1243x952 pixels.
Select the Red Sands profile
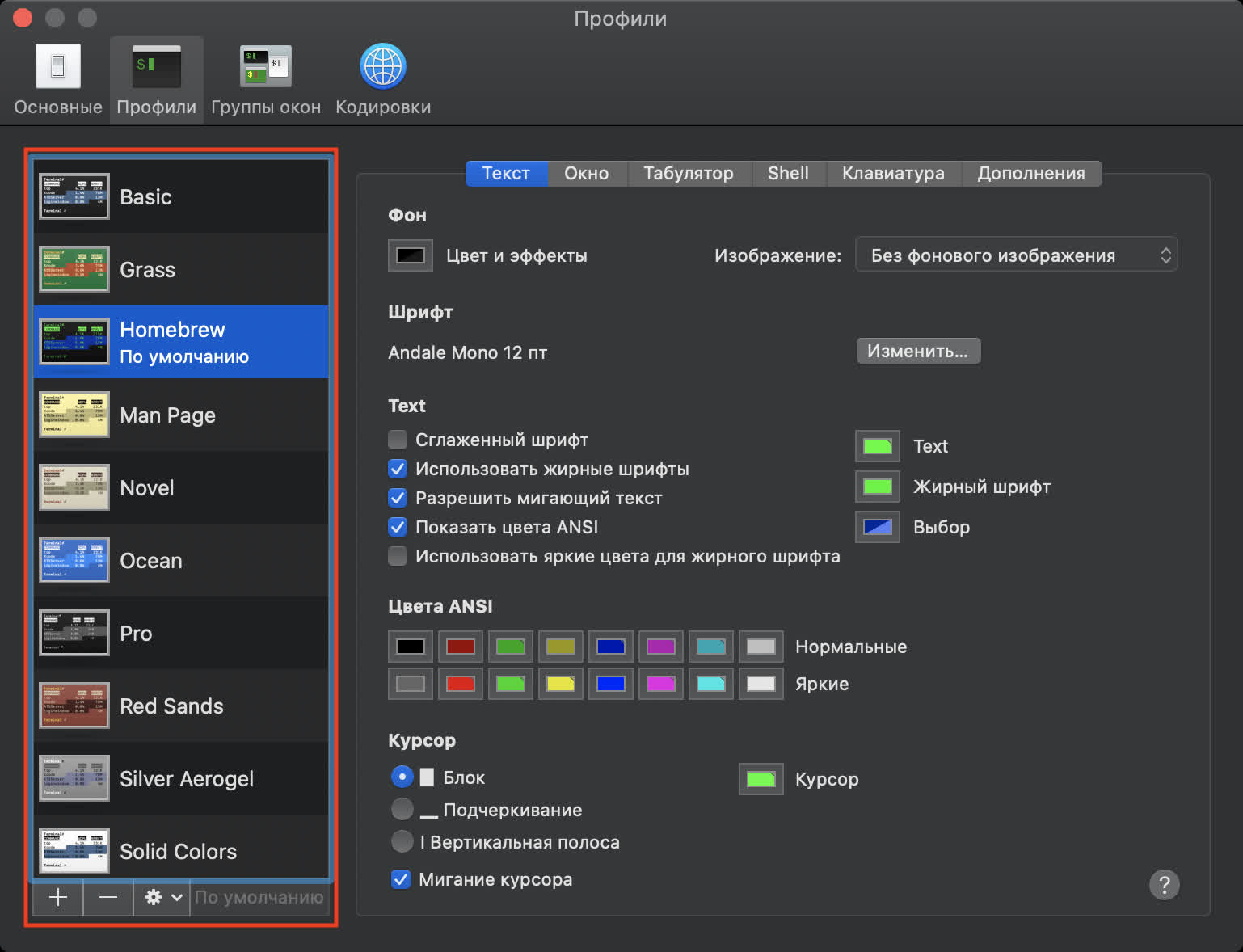(181, 706)
